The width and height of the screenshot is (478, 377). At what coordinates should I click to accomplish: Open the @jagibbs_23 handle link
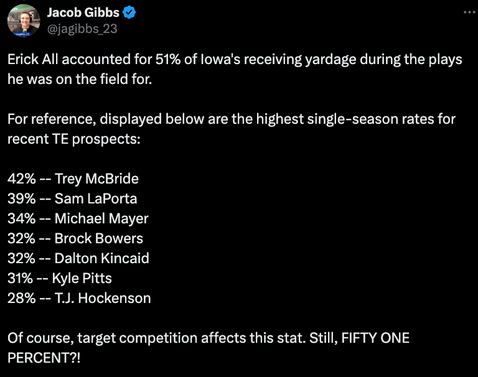82,29
